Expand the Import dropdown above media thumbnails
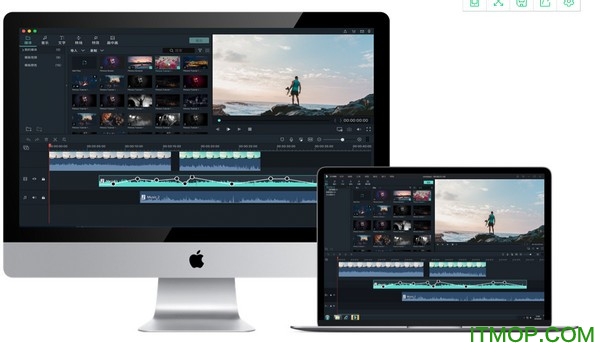This screenshot has height=360, width=600. click(77, 50)
